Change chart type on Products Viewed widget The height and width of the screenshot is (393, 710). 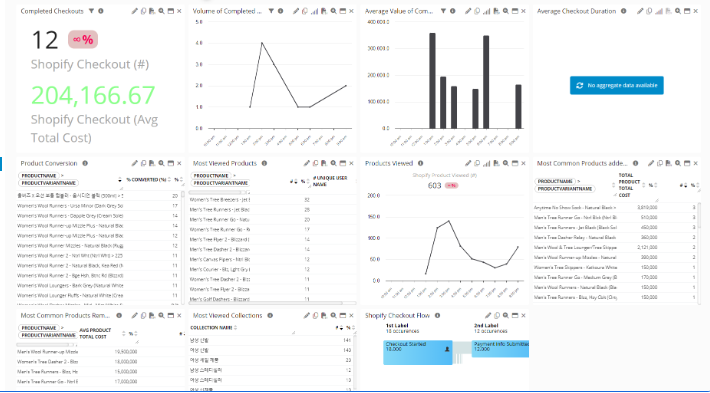click(486, 163)
